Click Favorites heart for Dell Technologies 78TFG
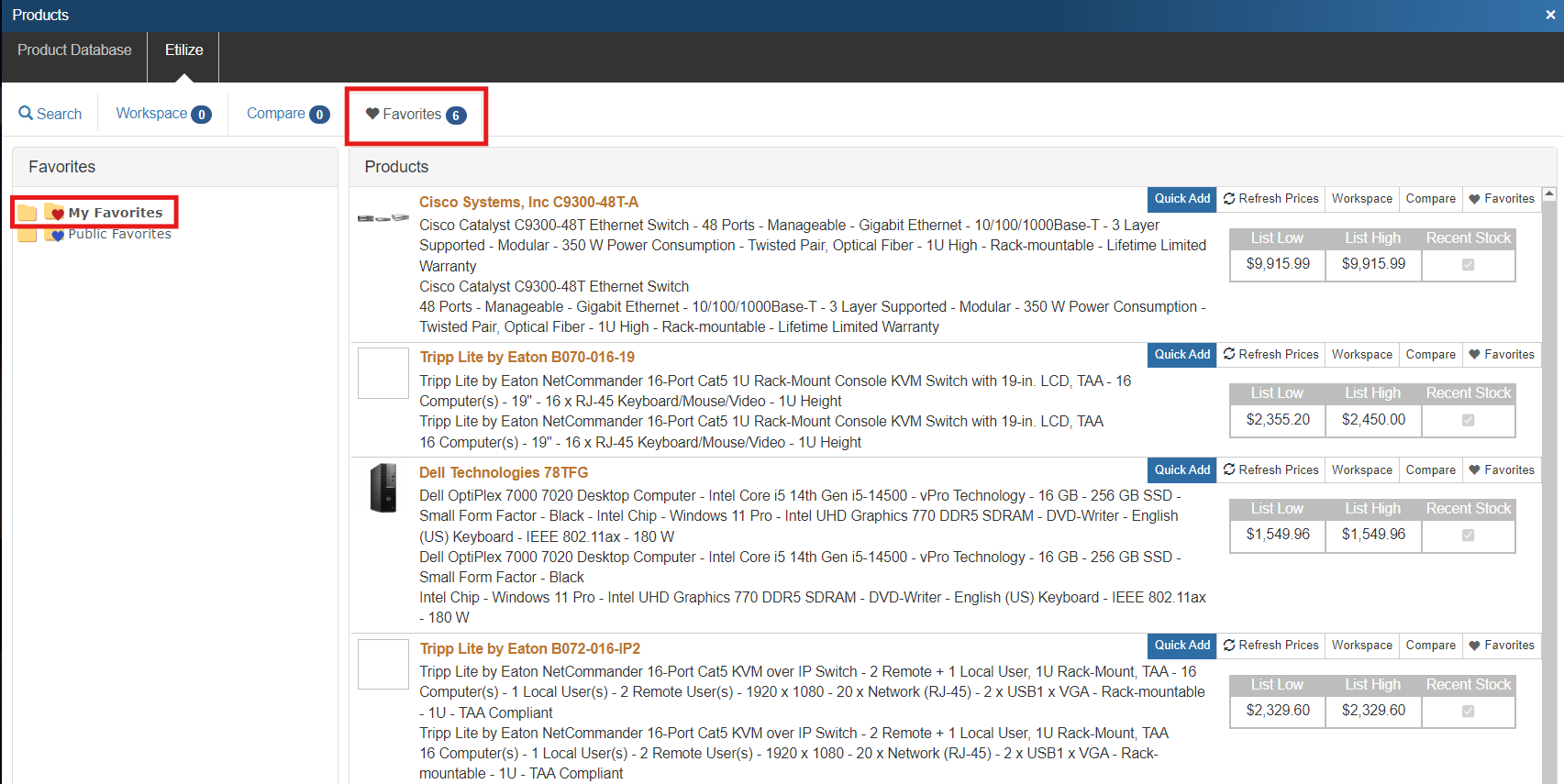This screenshot has width=1564, height=784. tap(1474, 469)
